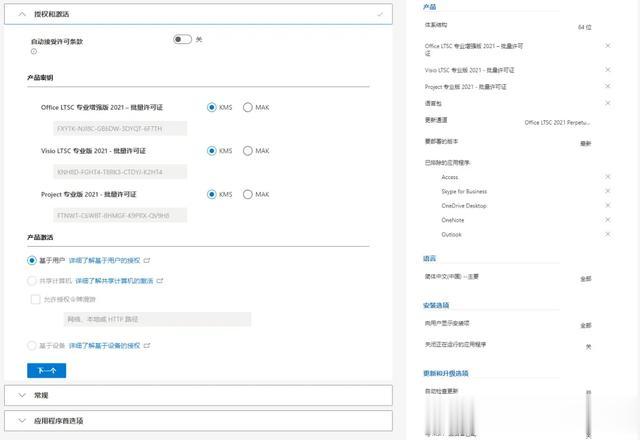640x440 pixels.
Task: Remove OneNote from excluded apps
Action: click(608, 220)
